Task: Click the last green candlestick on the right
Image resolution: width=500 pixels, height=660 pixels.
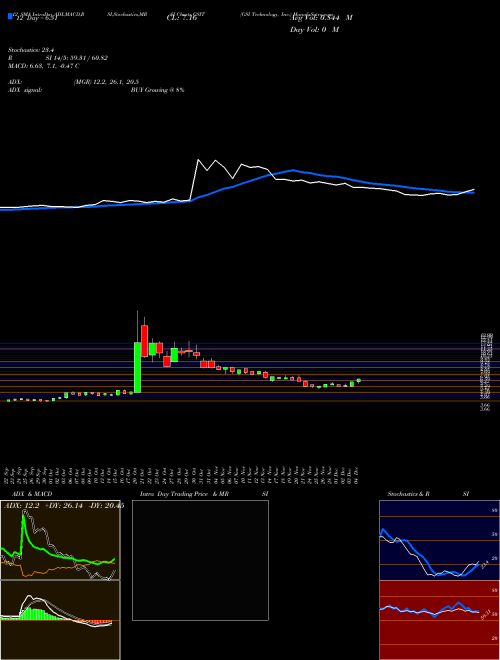Action: (x=359, y=380)
